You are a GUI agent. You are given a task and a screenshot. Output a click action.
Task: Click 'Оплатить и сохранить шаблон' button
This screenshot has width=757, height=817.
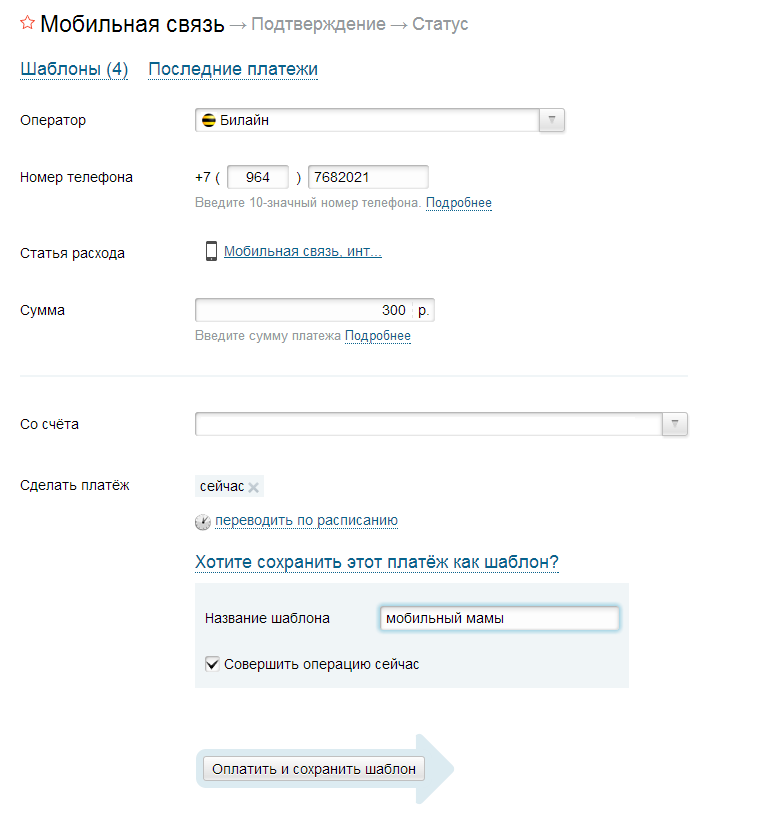click(x=314, y=769)
